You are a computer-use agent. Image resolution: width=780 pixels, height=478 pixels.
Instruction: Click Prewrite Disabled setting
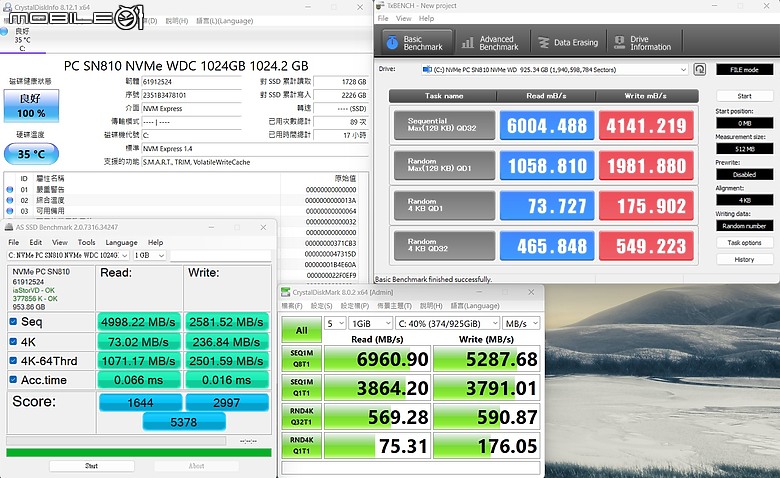click(x=744, y=175)
